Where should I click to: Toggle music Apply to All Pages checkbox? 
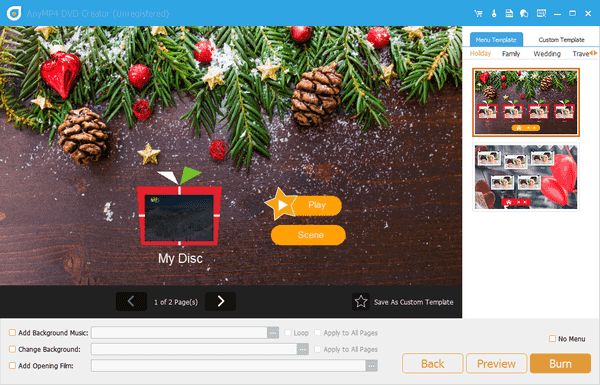click(x=318, y=333)
